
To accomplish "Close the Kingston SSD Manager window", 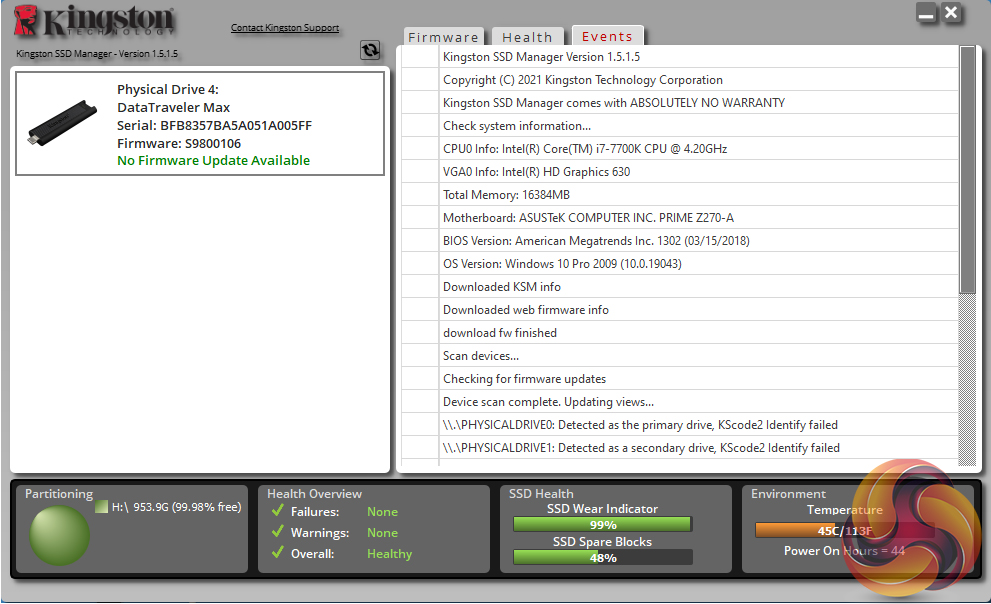I will click(951, 13).
